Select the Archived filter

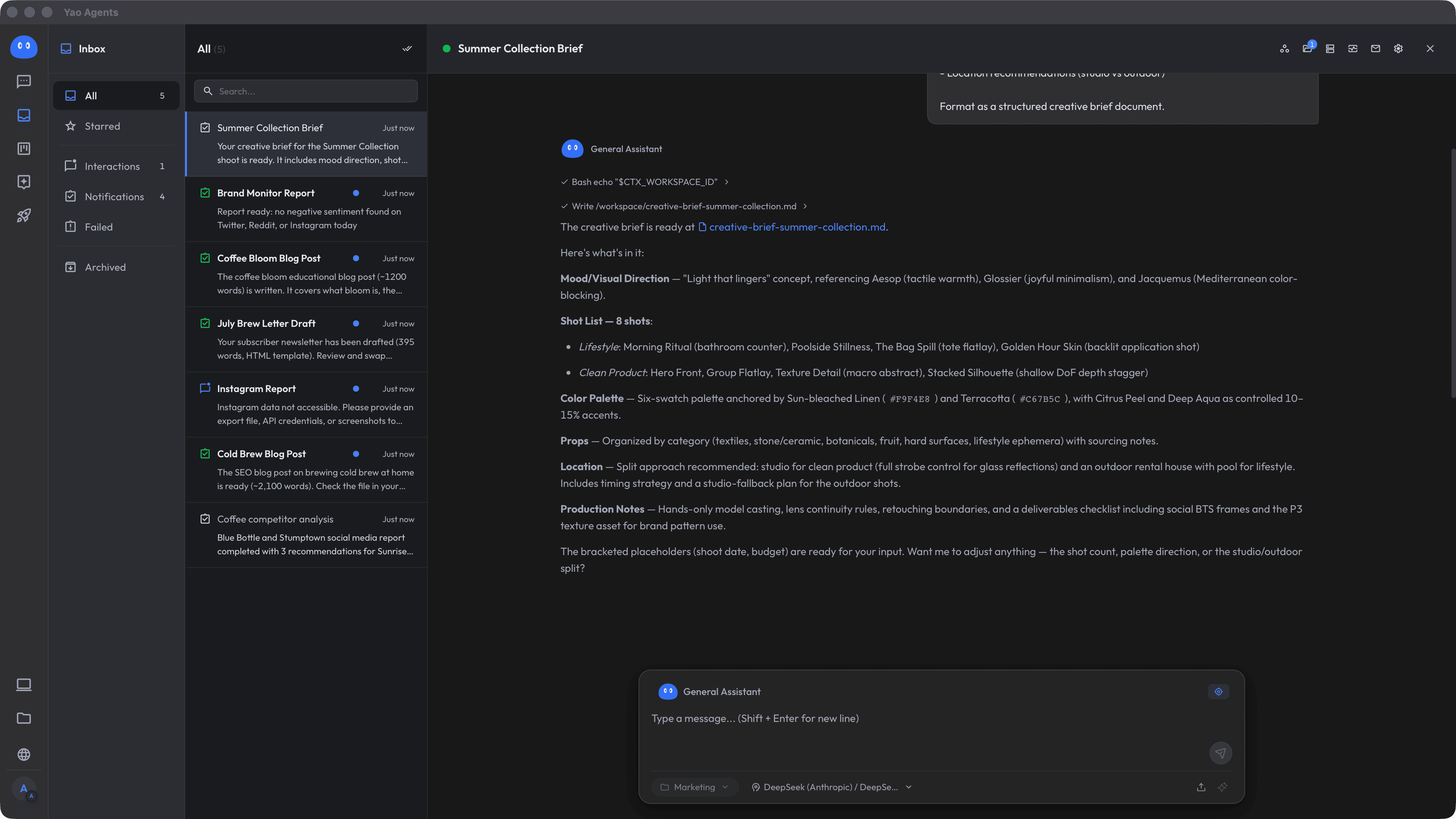pyautogui.click(x=116, y=267)
